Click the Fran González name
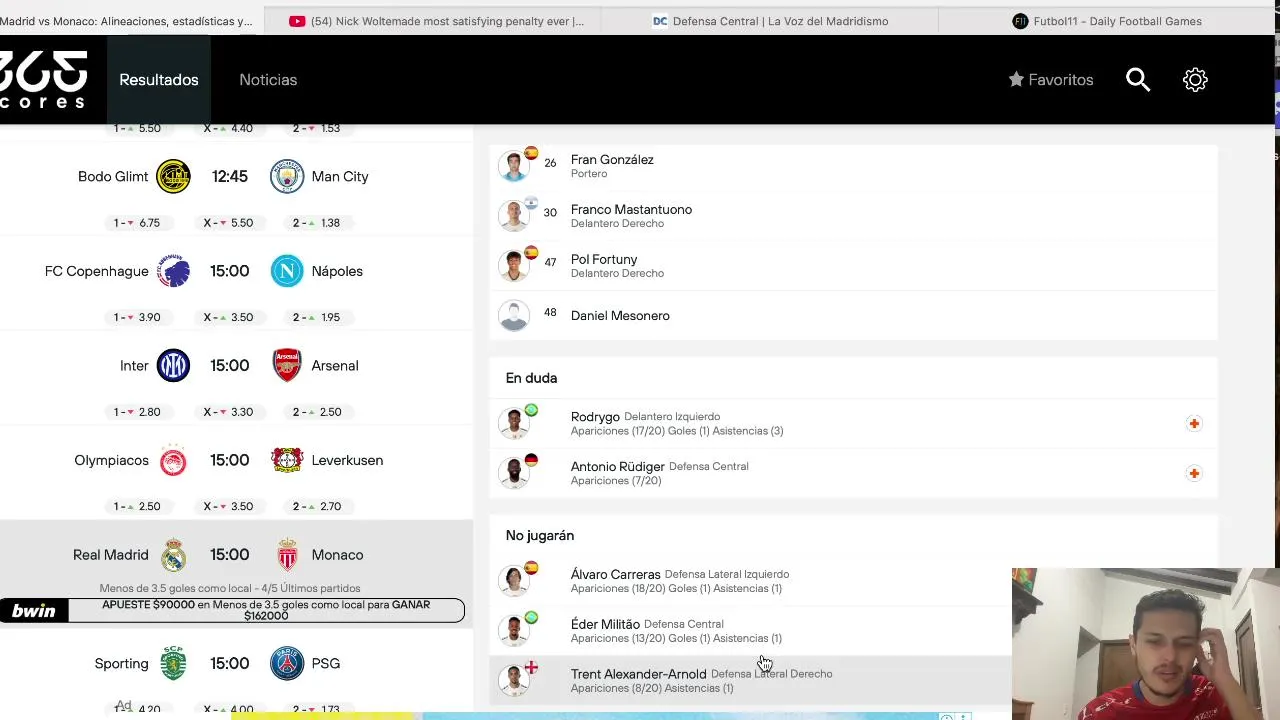This screenshot has height=720, width=1280. coord(612,159)
